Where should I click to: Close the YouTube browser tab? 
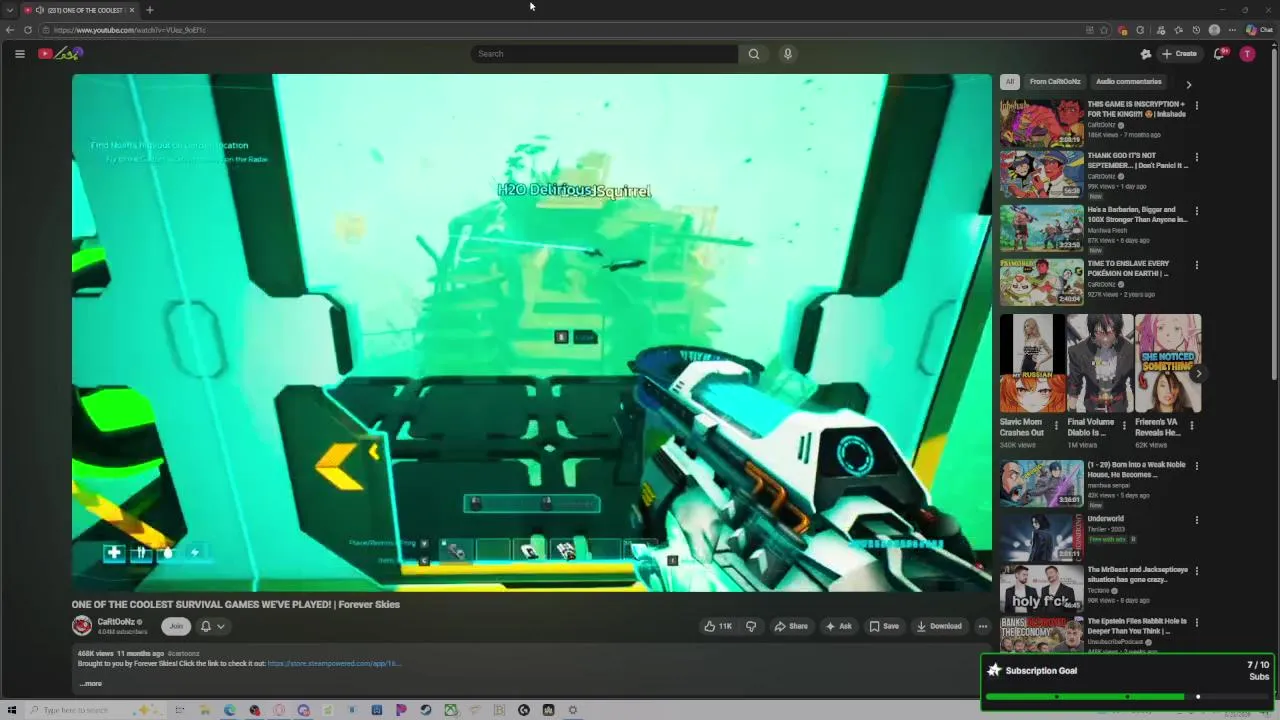131,10
